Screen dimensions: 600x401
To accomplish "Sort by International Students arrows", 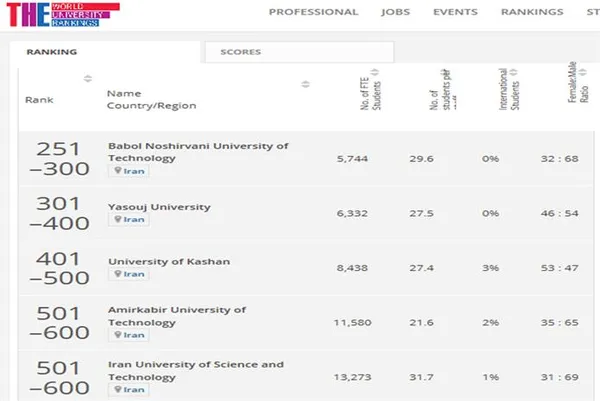I will (x=514, y=72).
